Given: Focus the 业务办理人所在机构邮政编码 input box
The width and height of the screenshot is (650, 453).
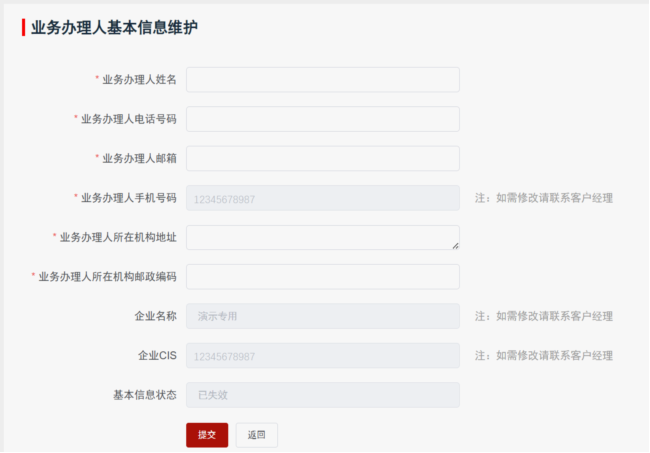Looking at the screenshot, I should pyautogui.click(x=322, y=277).
